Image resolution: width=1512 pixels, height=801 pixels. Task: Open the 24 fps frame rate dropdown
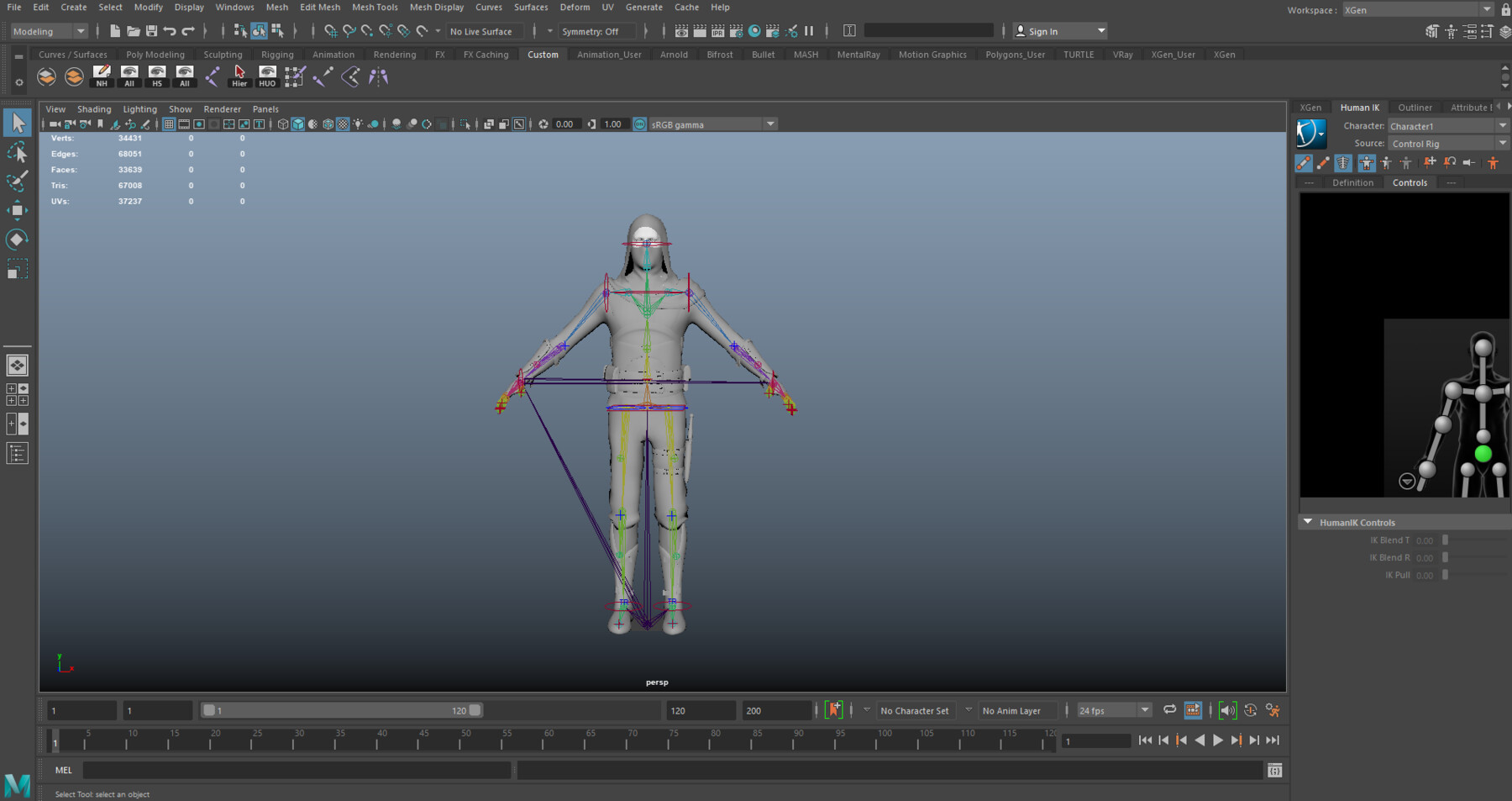coord(1114,710)
